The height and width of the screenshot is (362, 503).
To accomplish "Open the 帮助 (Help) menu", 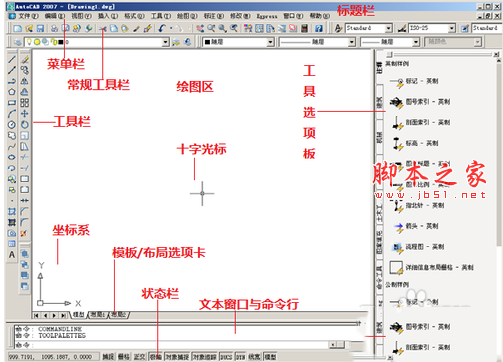I will click(319, 16).
